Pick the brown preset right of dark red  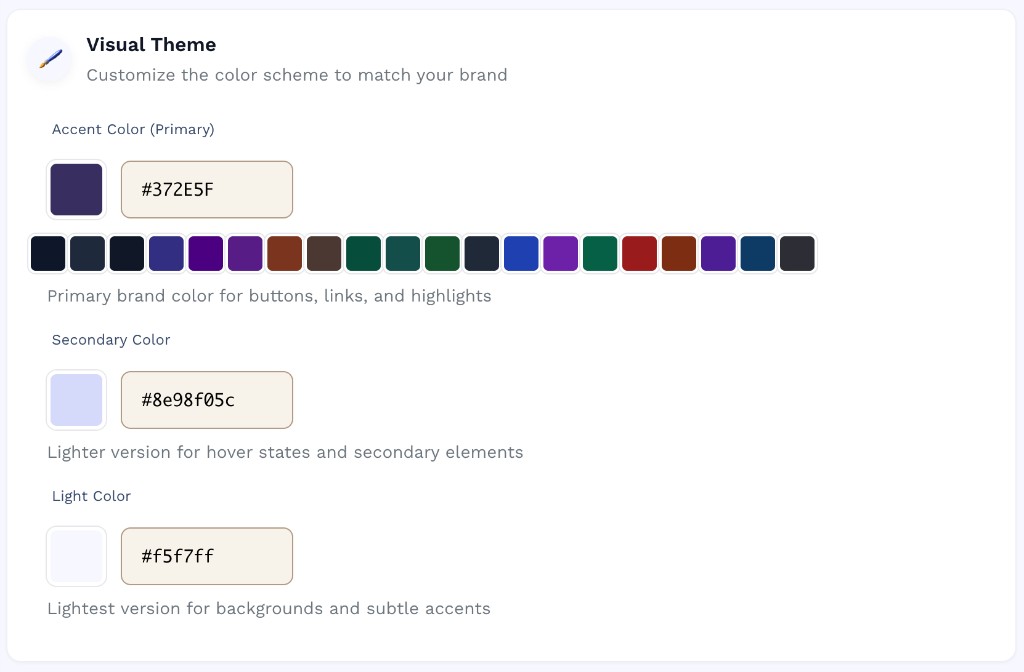coord(679,253)
